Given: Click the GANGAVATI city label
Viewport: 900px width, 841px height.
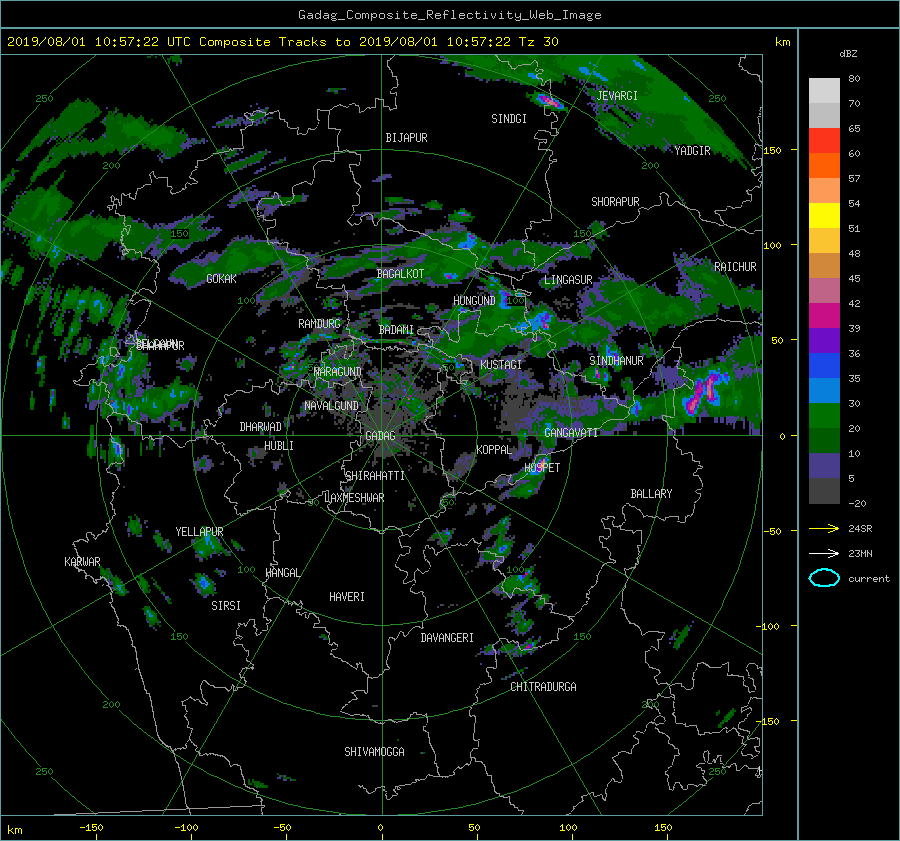Looking at the screenshot, I should (571, 433).
